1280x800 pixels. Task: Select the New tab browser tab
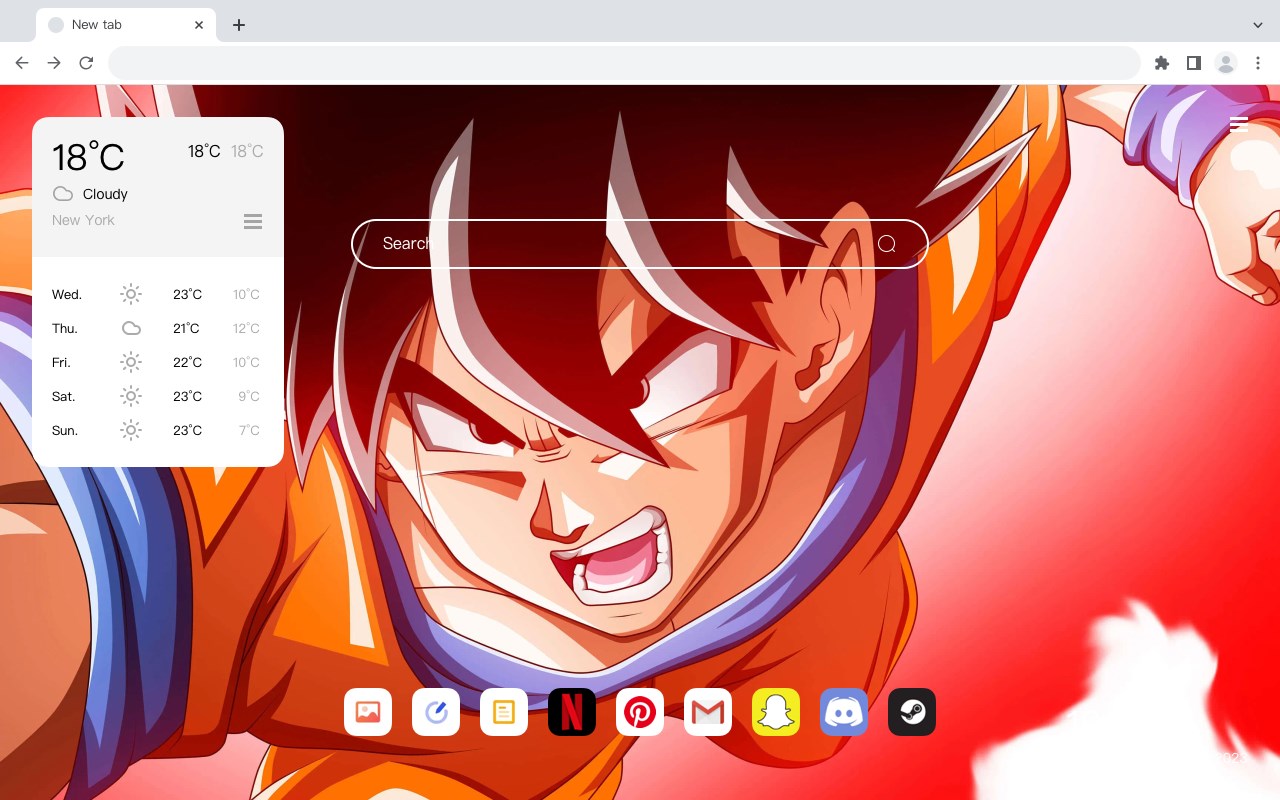[x=126, y=25]
